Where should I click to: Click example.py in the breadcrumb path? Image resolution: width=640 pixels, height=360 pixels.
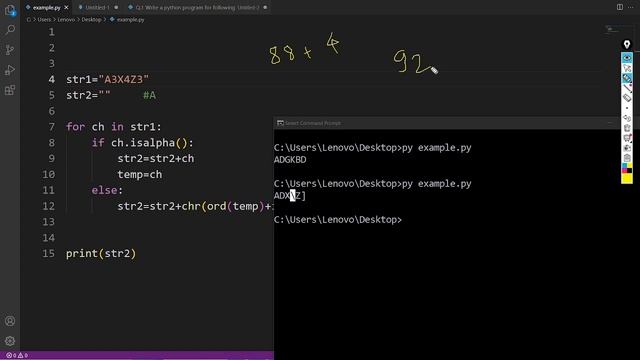click(130, 20)
